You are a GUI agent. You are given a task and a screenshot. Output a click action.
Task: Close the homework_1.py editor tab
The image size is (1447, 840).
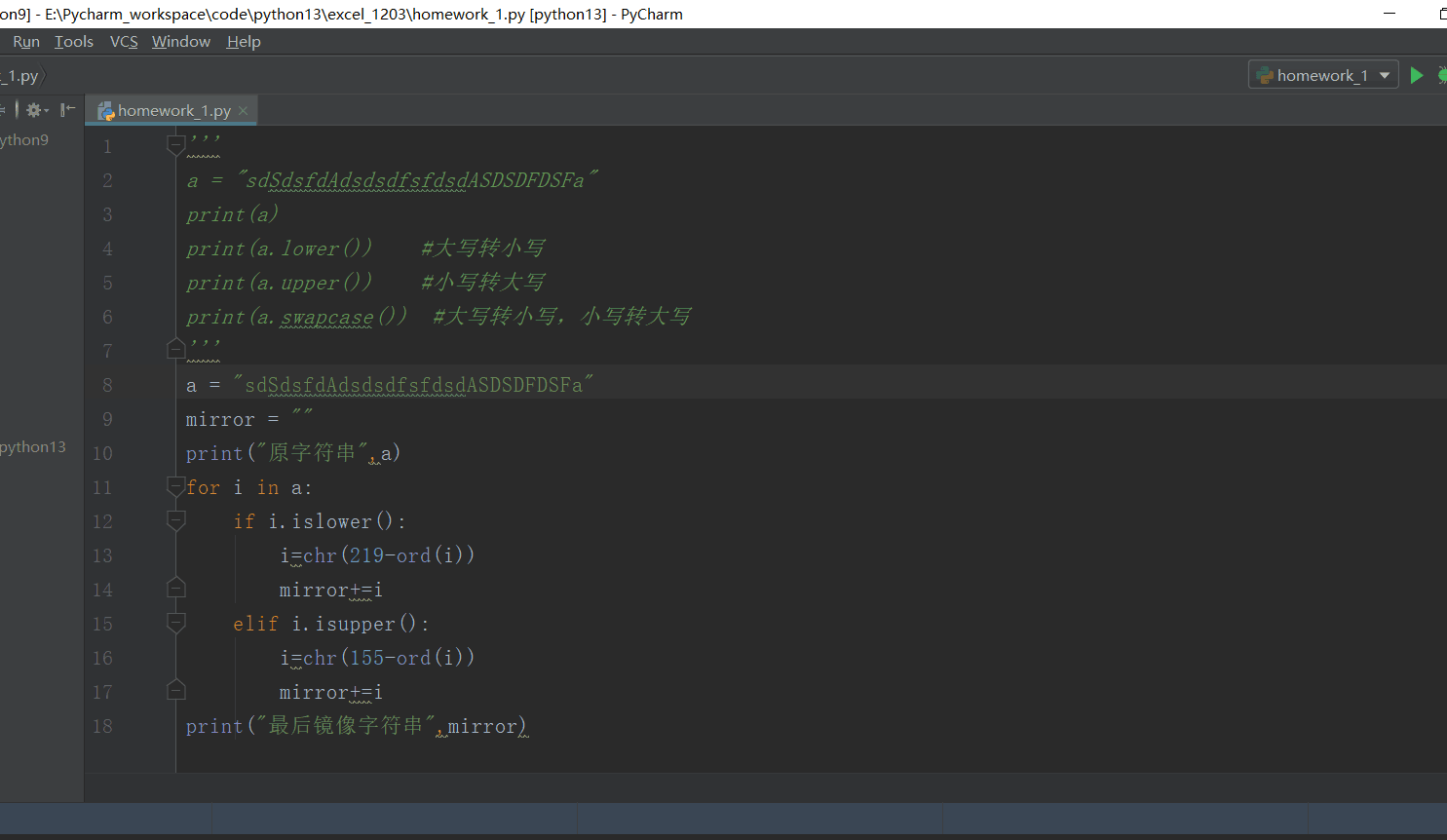click(243, 111)
